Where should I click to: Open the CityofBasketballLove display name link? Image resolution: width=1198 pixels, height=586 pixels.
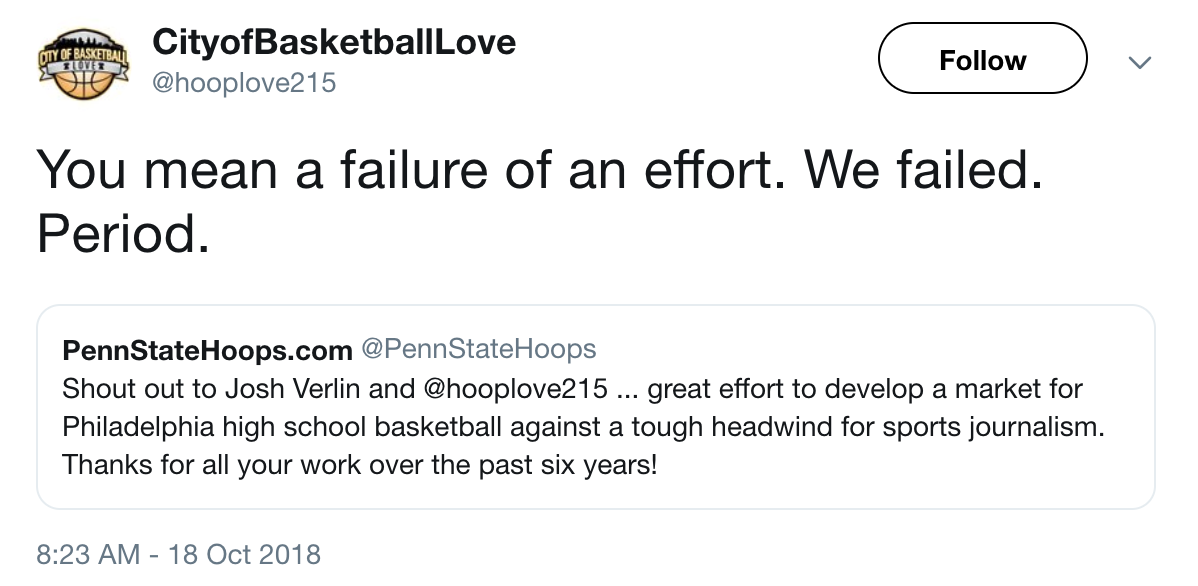point(334,42)
